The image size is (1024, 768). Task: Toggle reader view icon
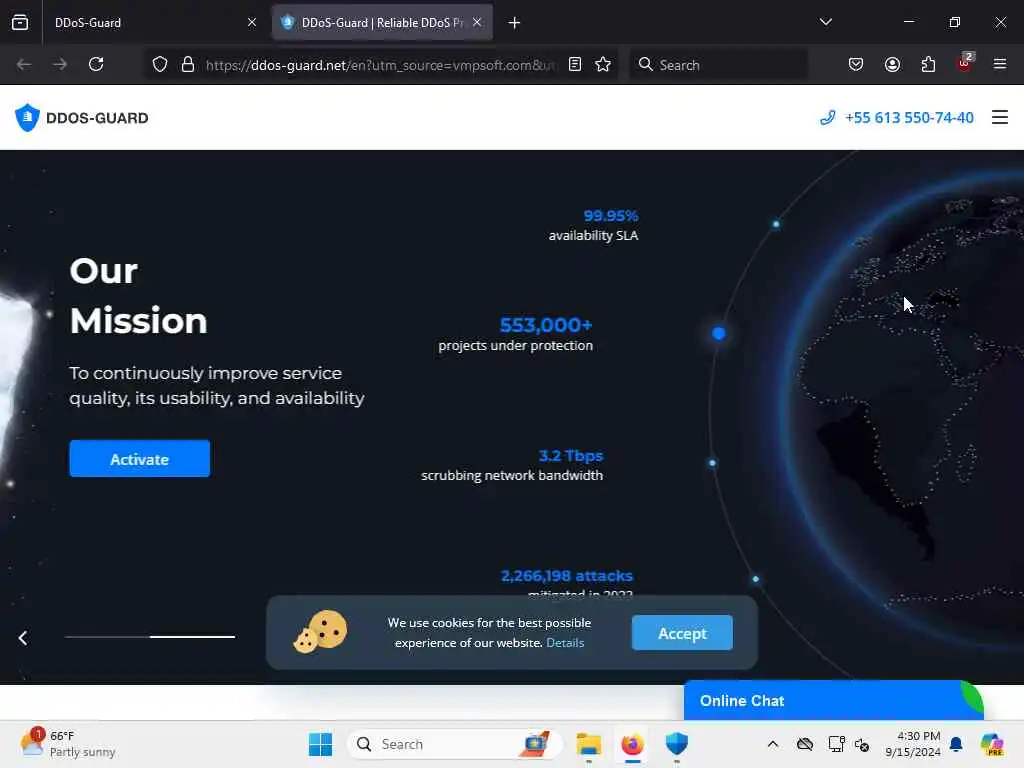(x=575, y=64)
